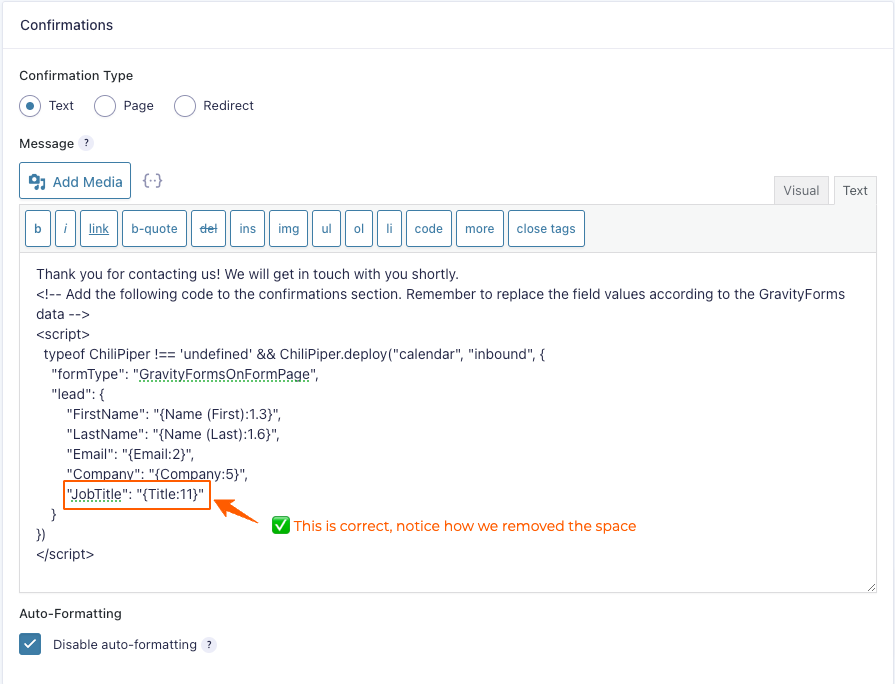This screenshot has height=684, width=895.
Task: Insert a more tag button
Action: click(x=479, y=228)
